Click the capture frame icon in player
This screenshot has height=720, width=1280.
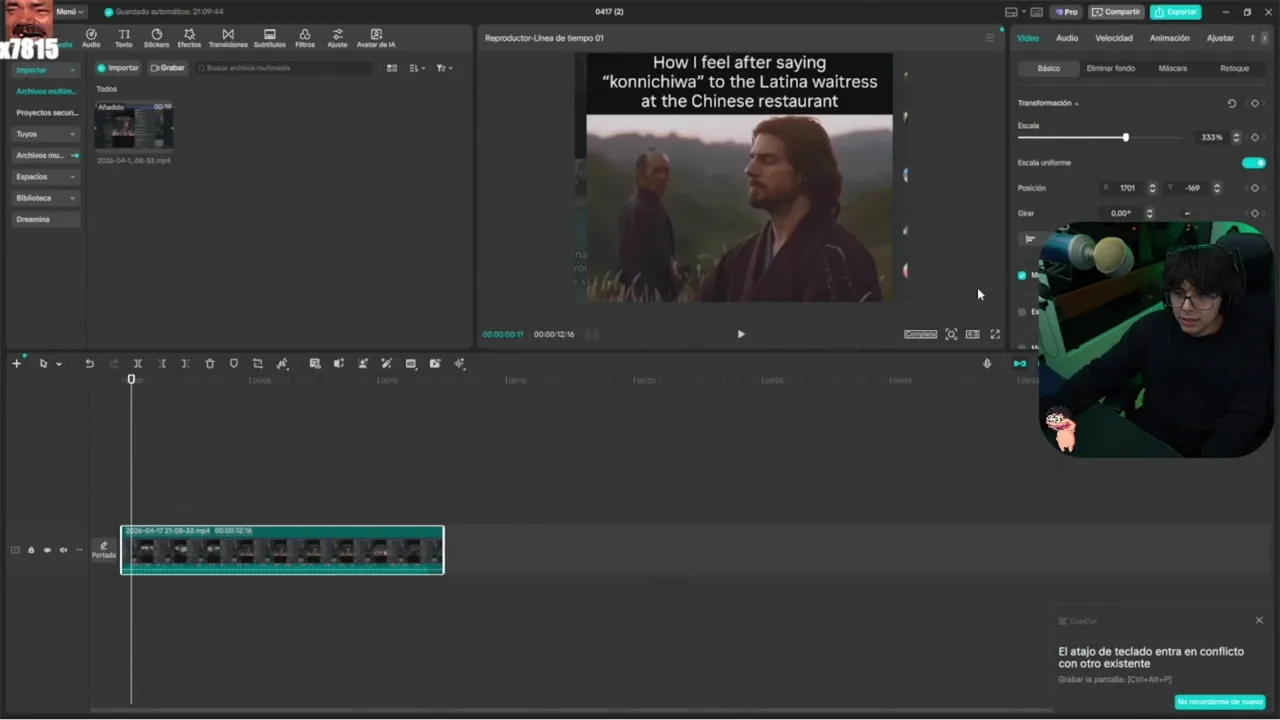[x=951, y=334]
